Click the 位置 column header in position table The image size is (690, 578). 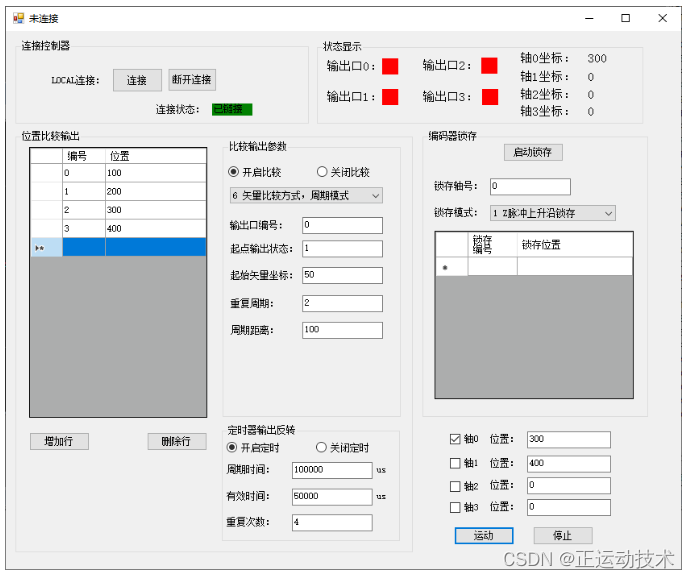155,156
